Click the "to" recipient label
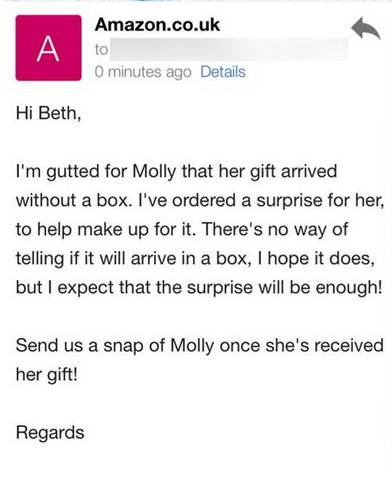 tap(101, 50)
